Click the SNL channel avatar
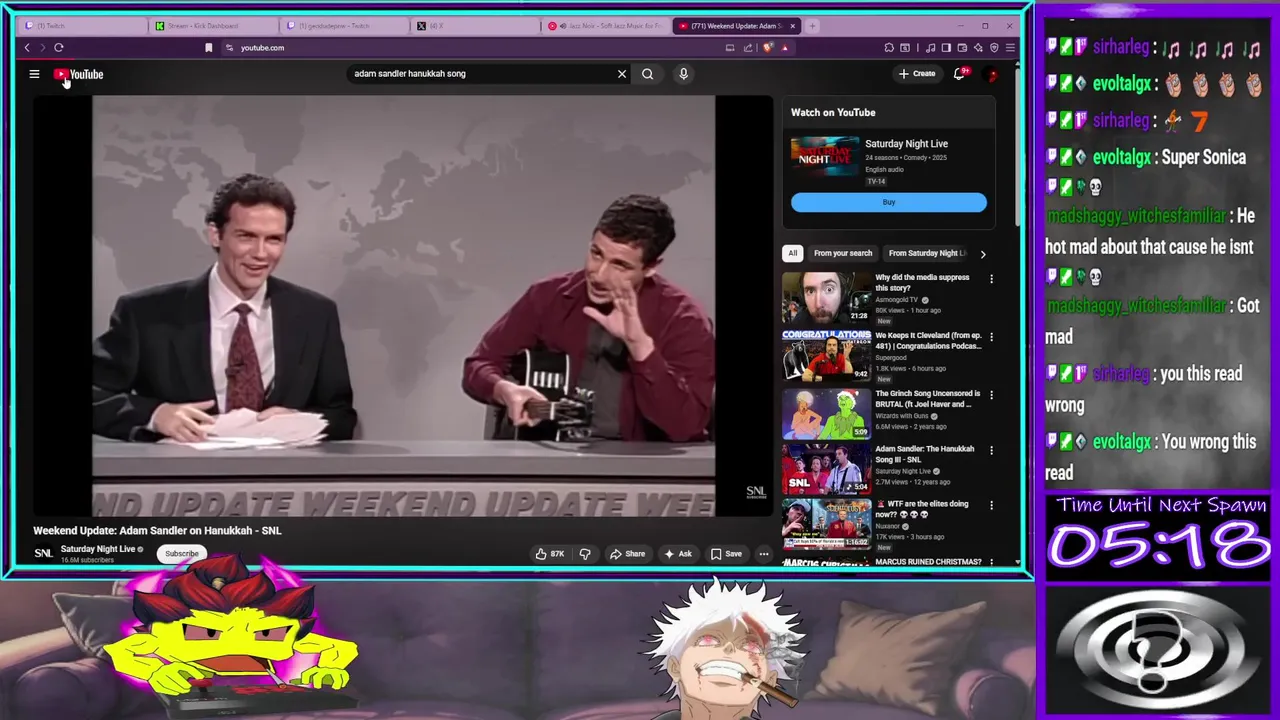 click(43, 553)
